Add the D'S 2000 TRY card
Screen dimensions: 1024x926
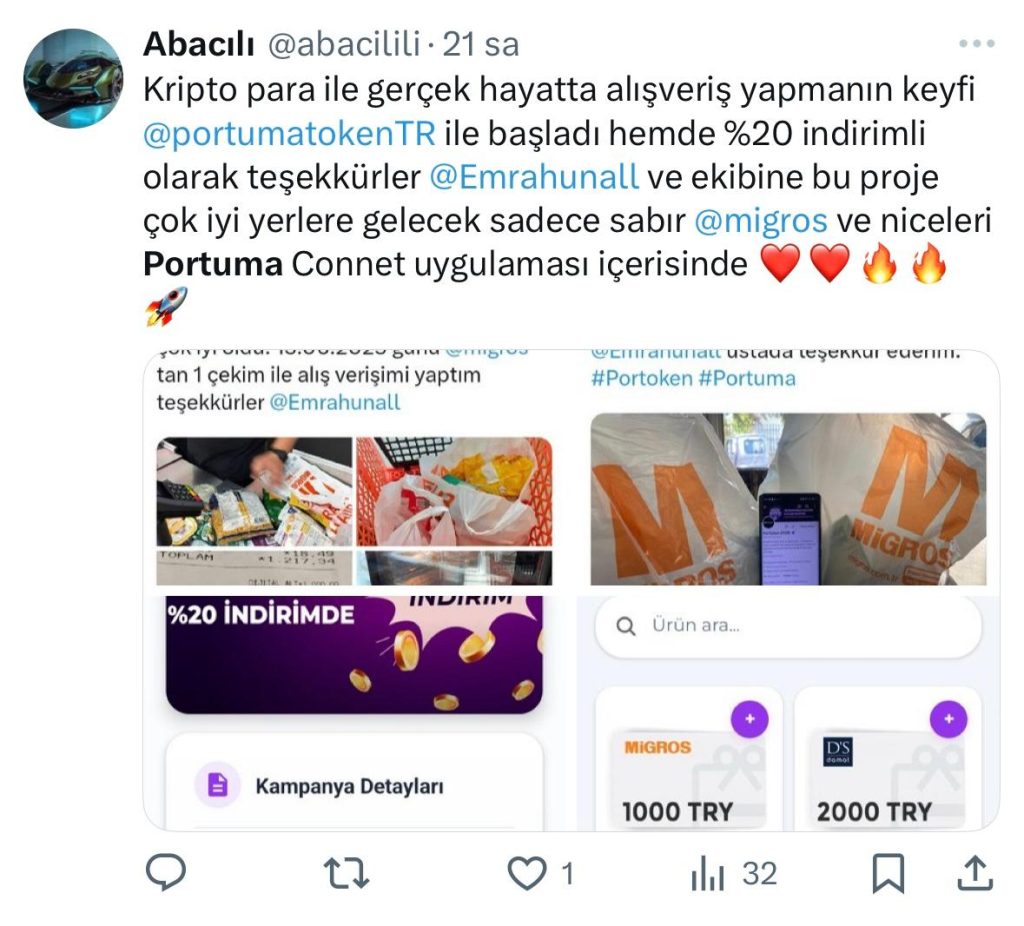click(x=948, y=719)
